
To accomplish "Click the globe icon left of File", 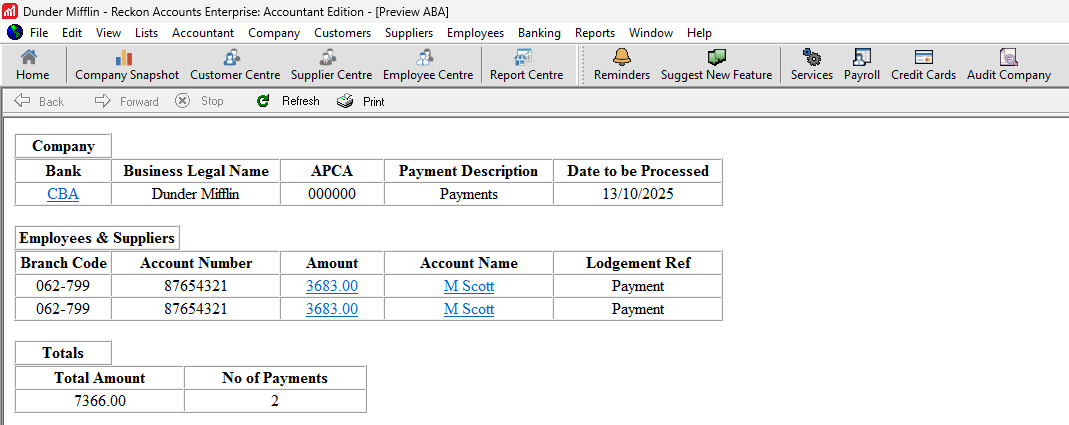I will pyautogui.click(x=15, y=32).
